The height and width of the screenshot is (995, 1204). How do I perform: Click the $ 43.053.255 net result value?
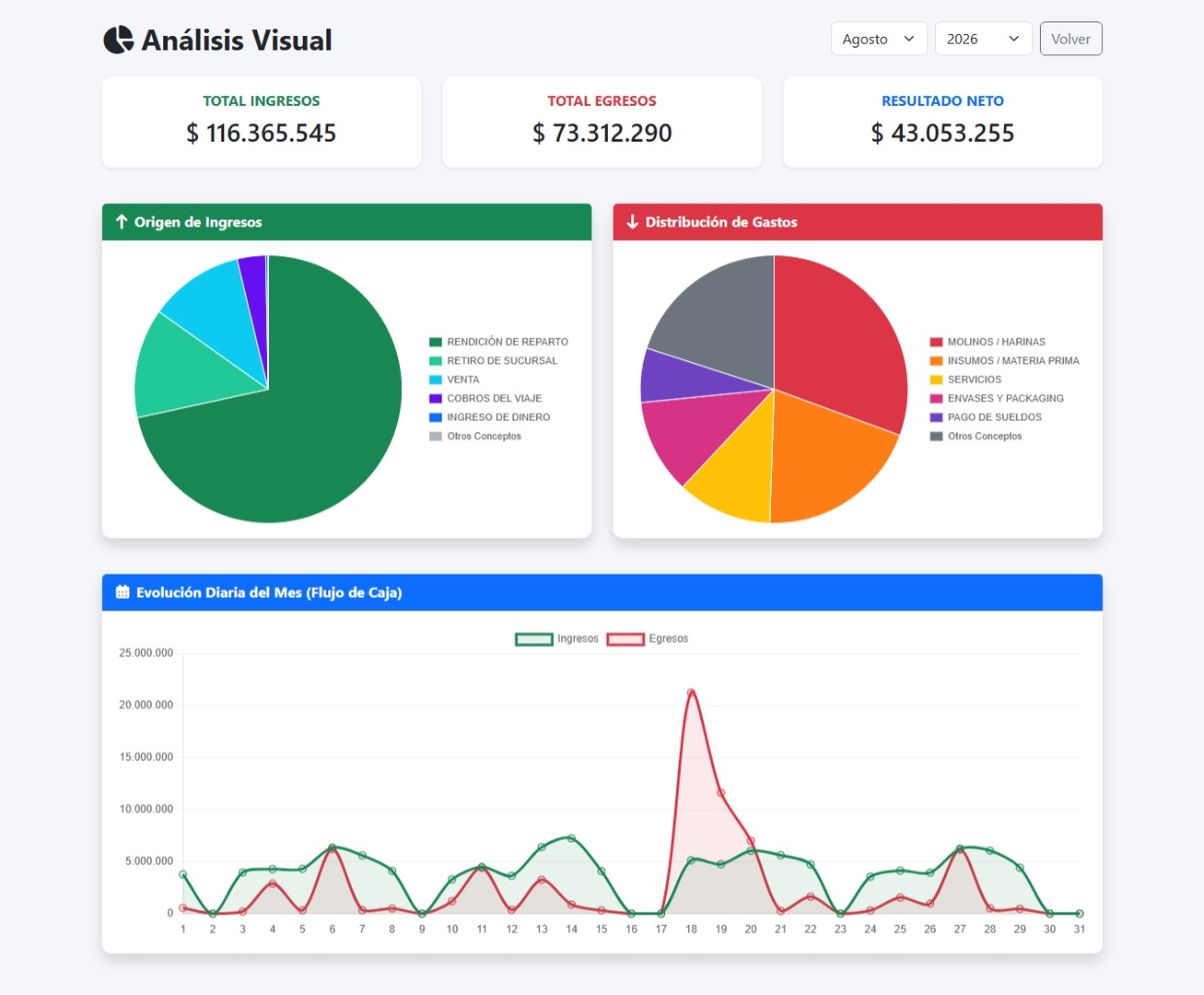943,133
